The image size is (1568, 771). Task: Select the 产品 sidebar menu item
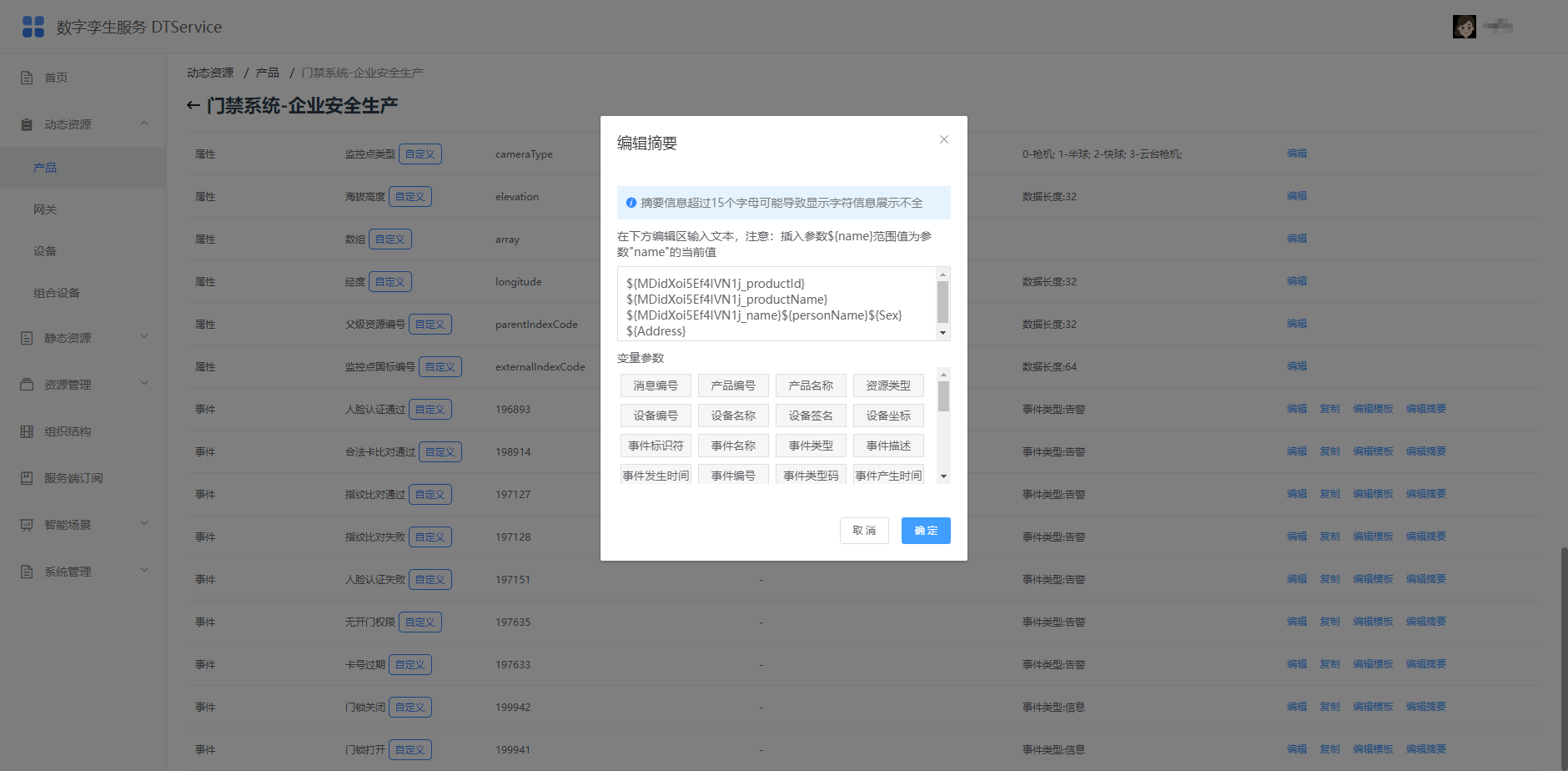(83, 168)
